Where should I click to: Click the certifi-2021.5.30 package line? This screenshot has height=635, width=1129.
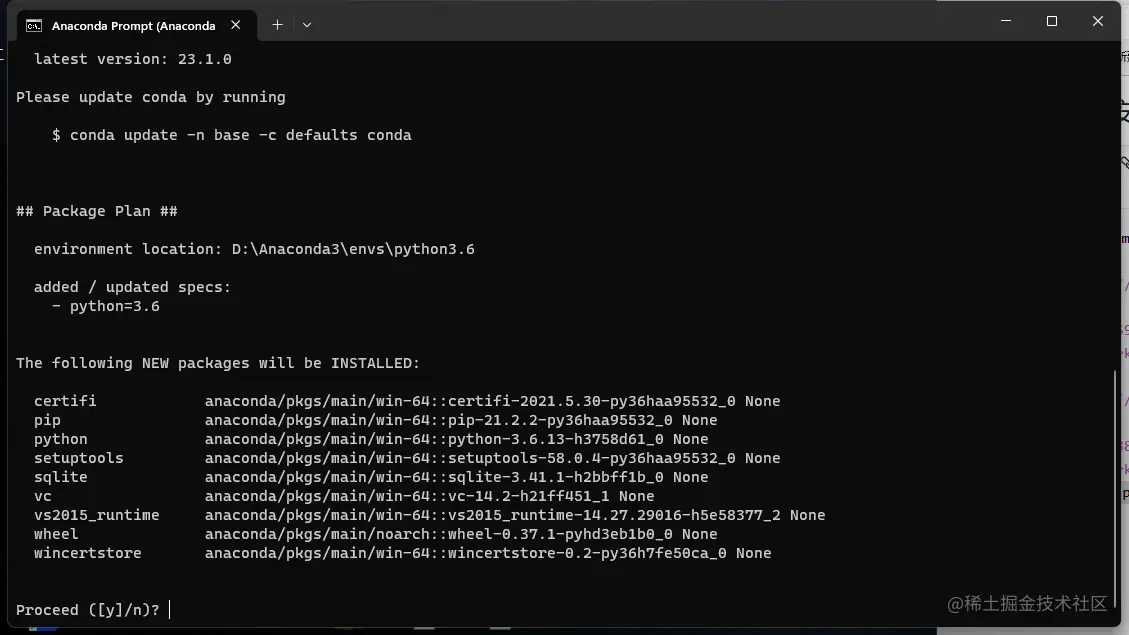click(407, 401)
